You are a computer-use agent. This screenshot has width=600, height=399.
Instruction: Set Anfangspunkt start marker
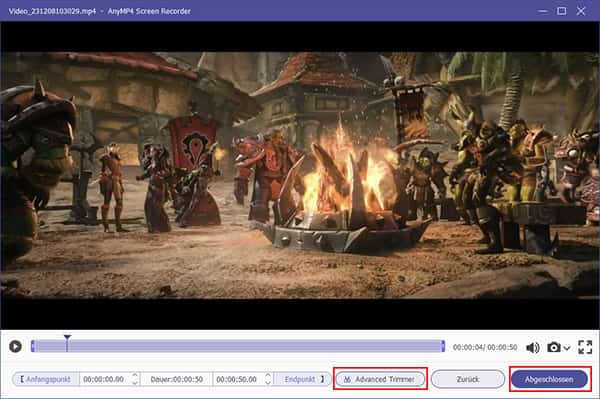pos(46,379)
